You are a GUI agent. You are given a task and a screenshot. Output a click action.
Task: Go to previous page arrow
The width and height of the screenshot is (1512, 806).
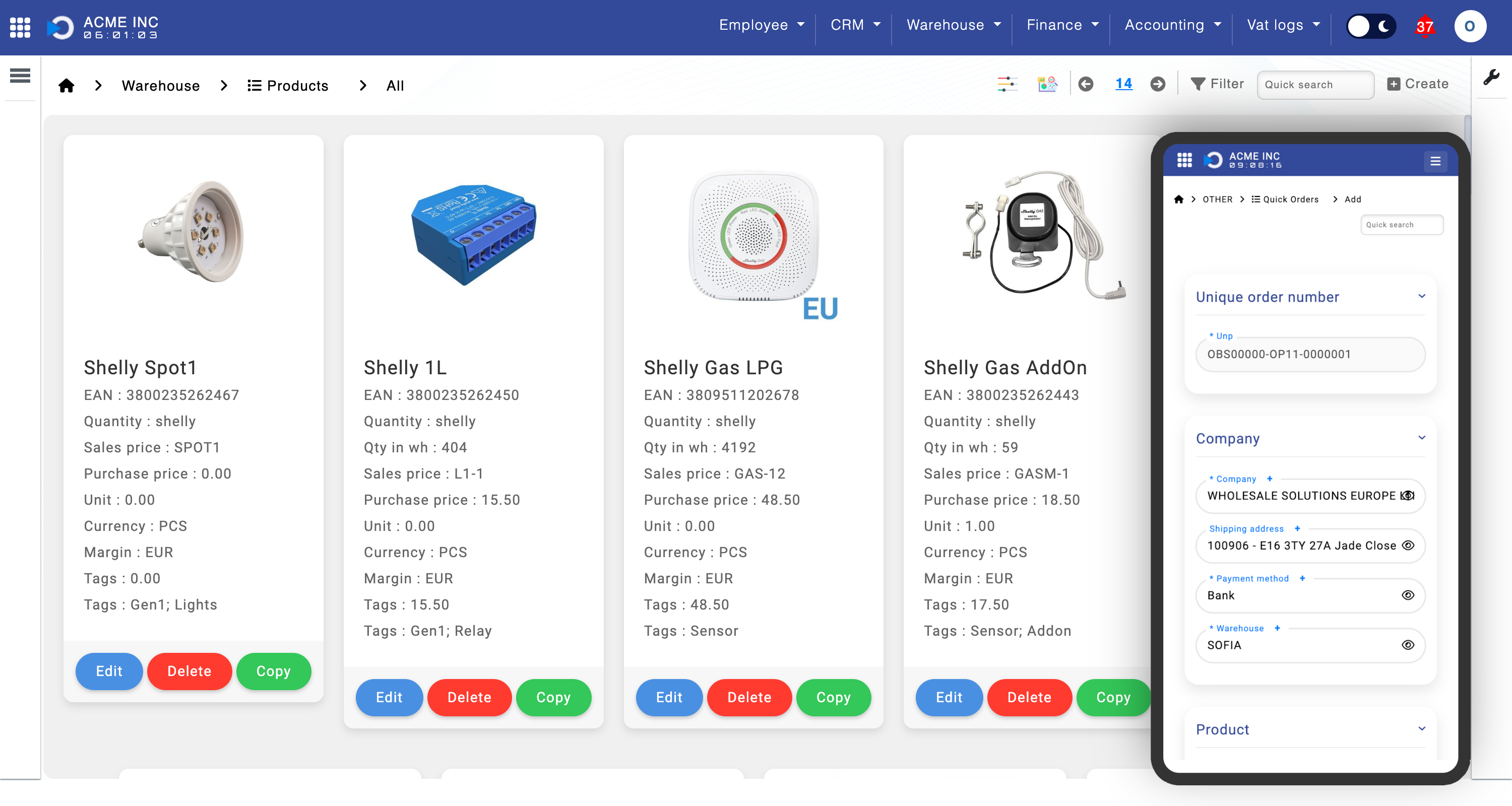pos(1086,84)
